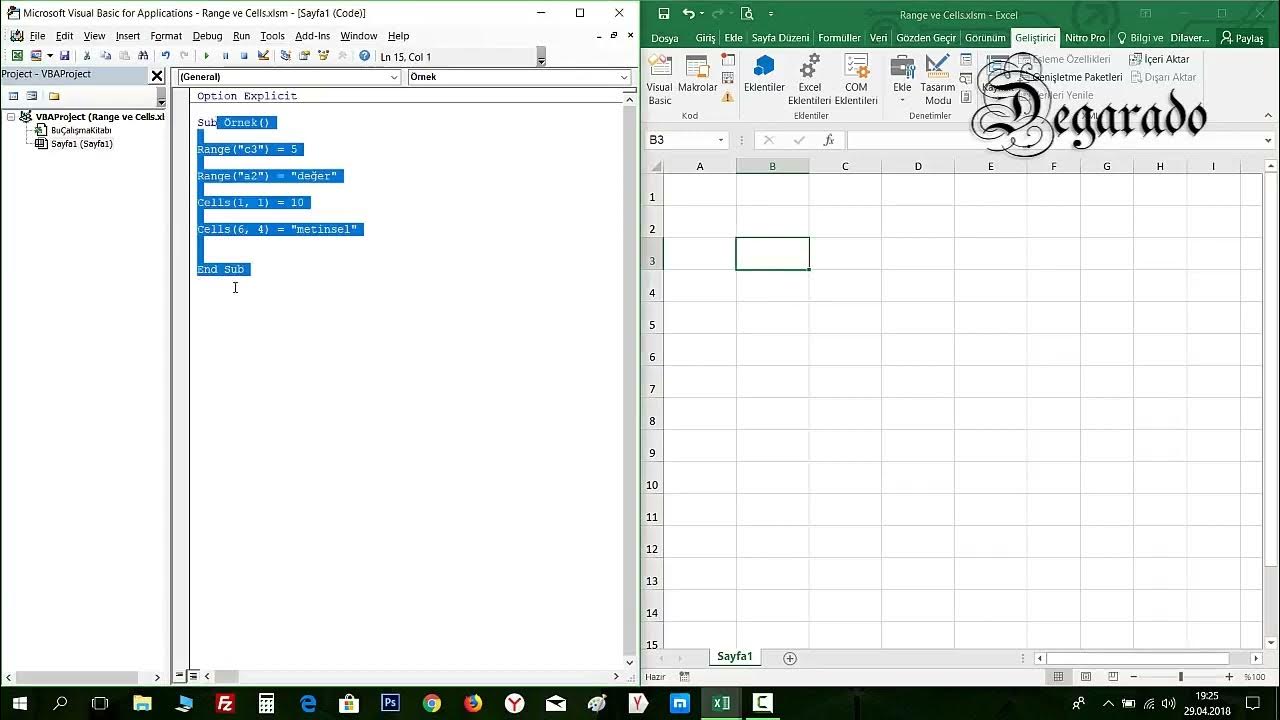Screen dimensions: 1280x720
Task: Click View Code icon in Project pane
Action: click(13, 96)
